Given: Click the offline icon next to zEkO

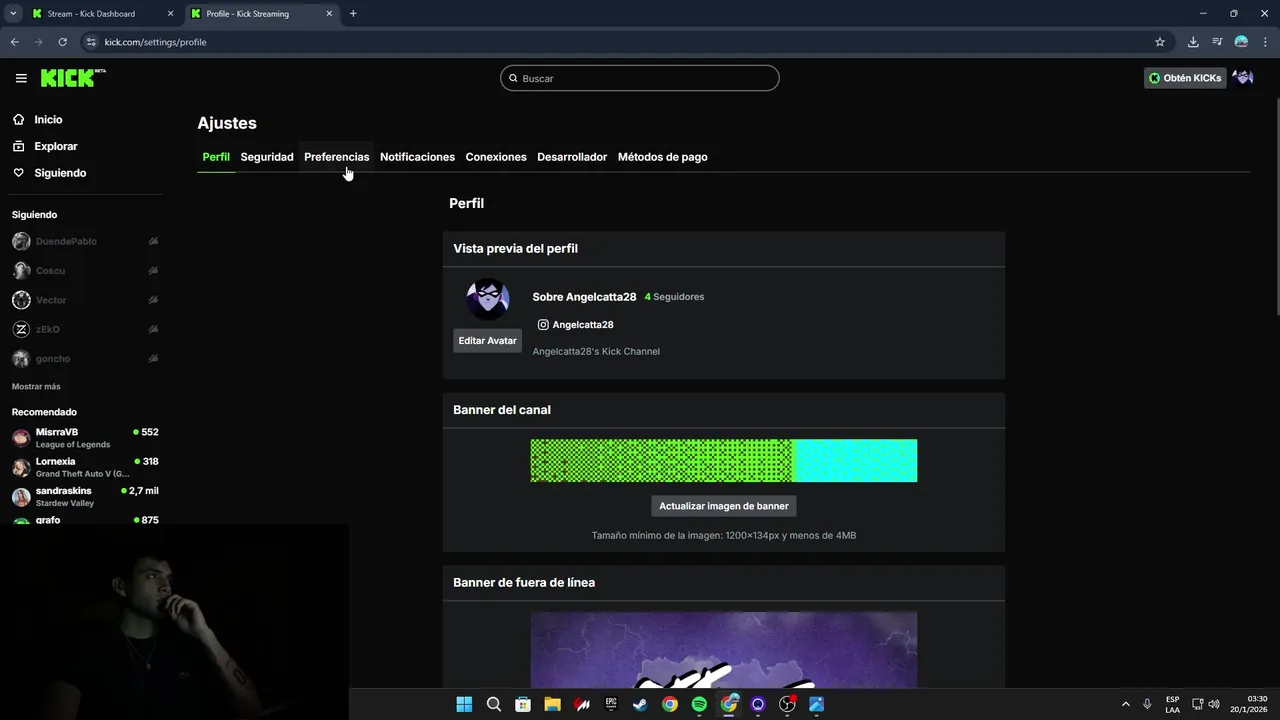Looking at the screenshot, I should (153, 329).
